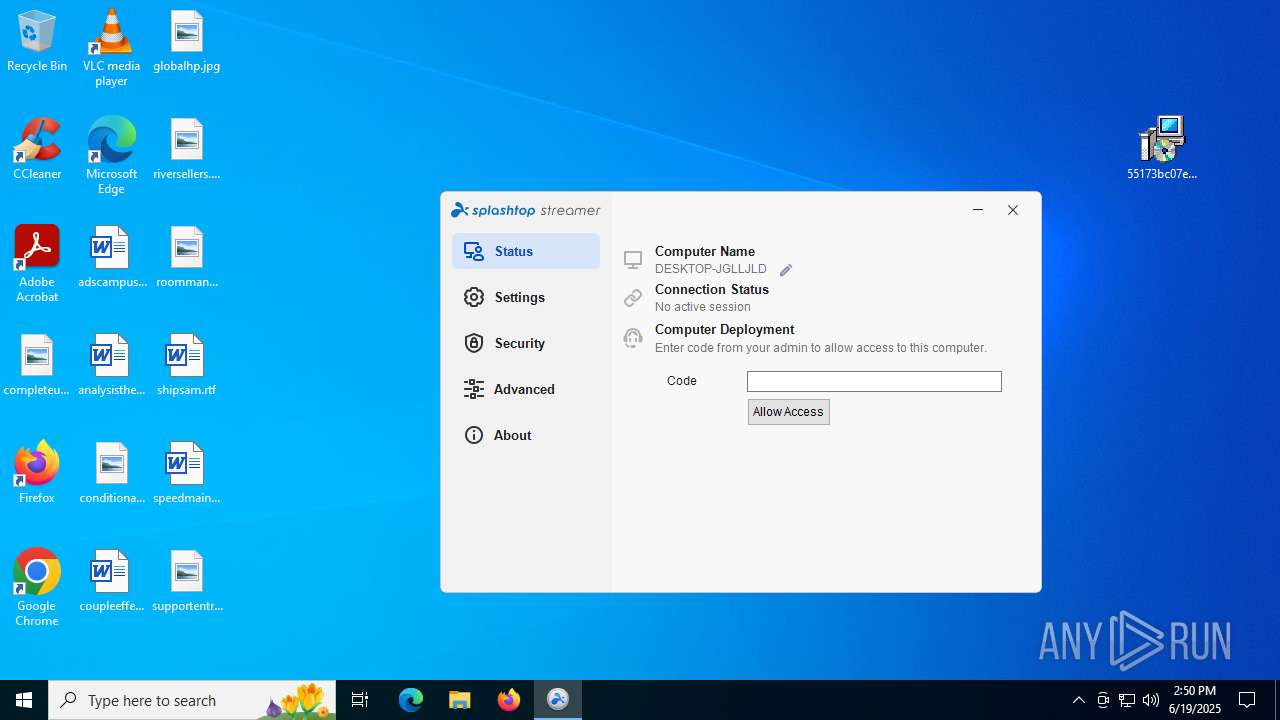Click the Splashtop Streamer logo in title bar
Viewport: 1280px width, 720px height.
[526, 210]
